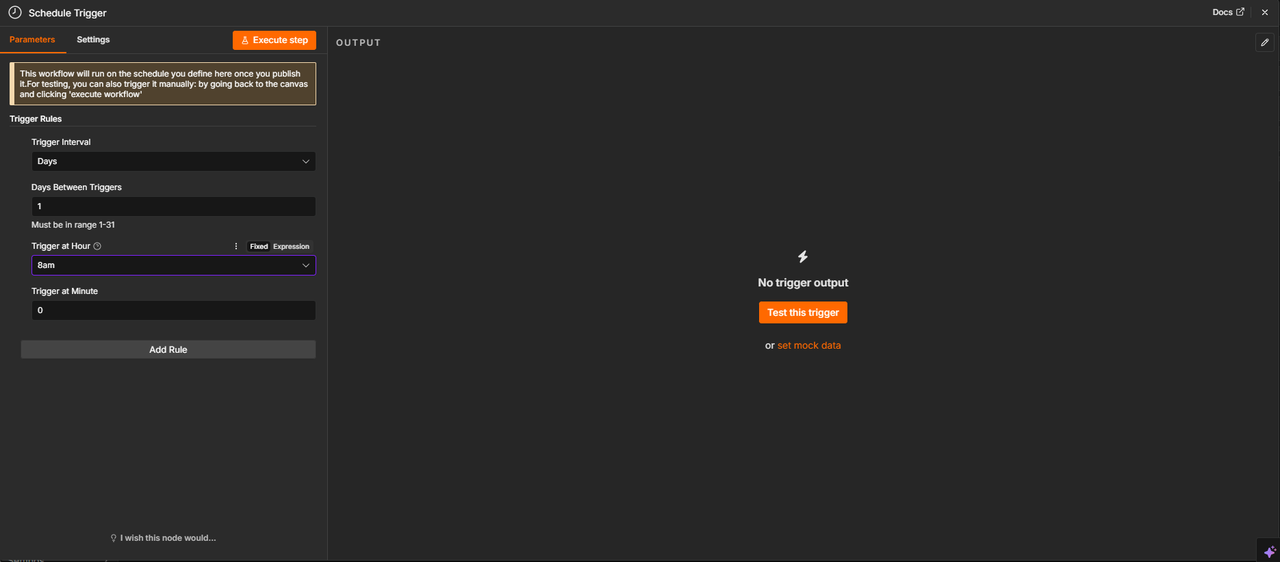1280x562 pixels.
Task: Click the lightning bolt trigger icon
Action: 803,257
